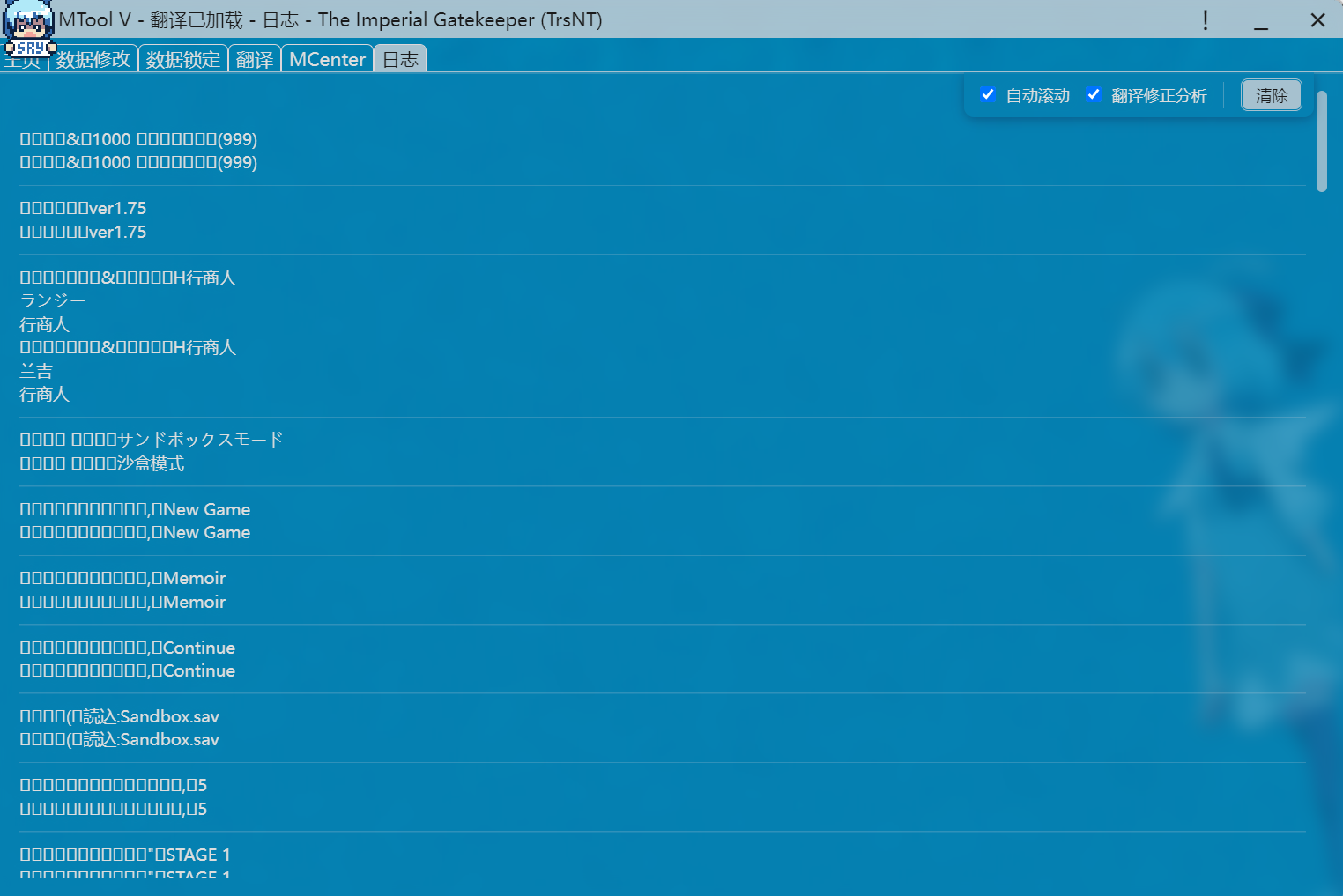Screen dimensions: 1343x896
Task: Minimize the MTool window
Action: [1261, 20]
